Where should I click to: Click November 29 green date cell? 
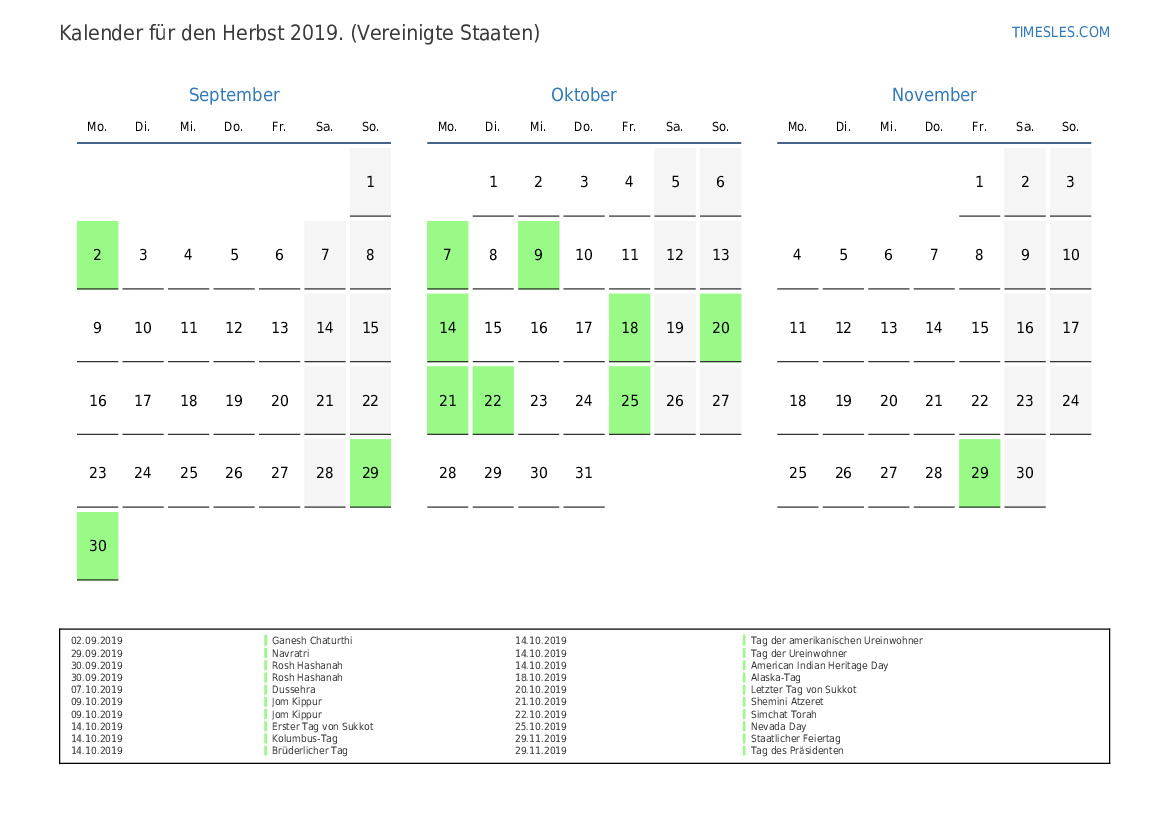point(979,473)
